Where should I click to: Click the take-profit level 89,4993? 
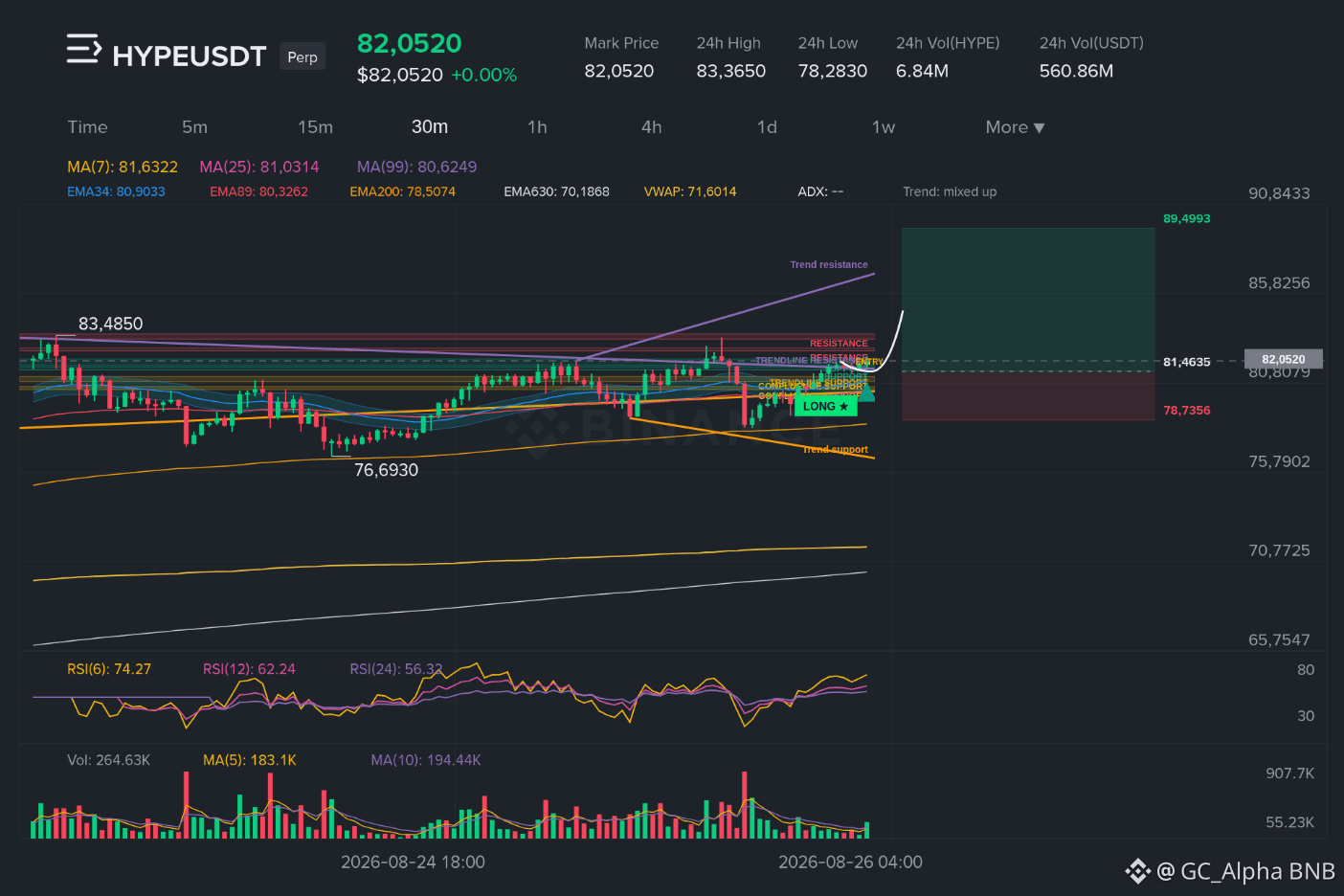pyautogui.click(x=1187, y=218)
